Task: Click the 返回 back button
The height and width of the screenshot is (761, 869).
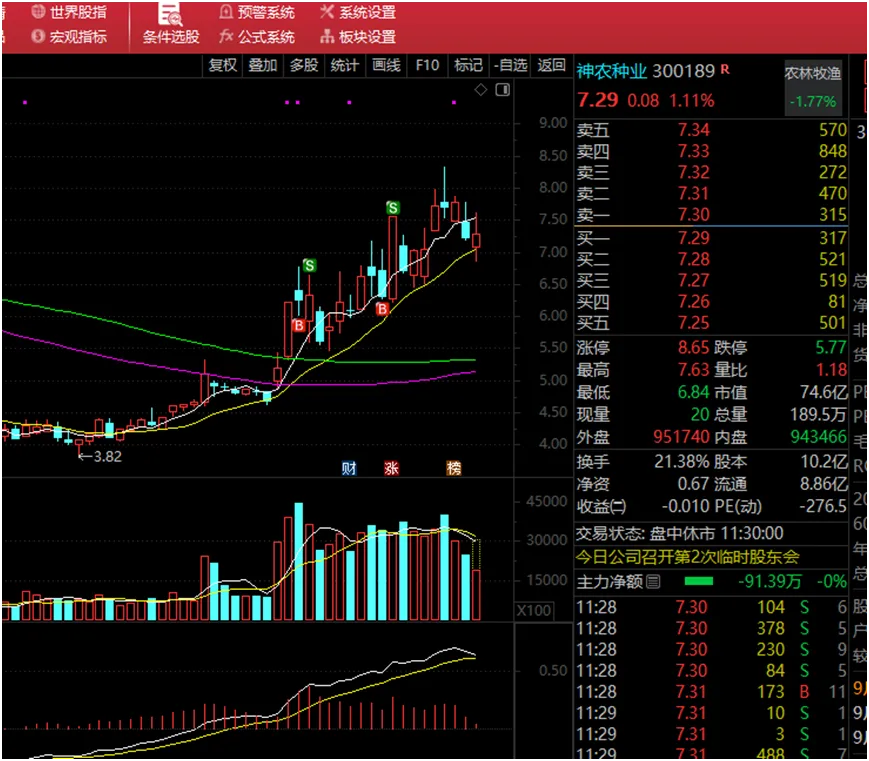Action: tap(551, 65)
